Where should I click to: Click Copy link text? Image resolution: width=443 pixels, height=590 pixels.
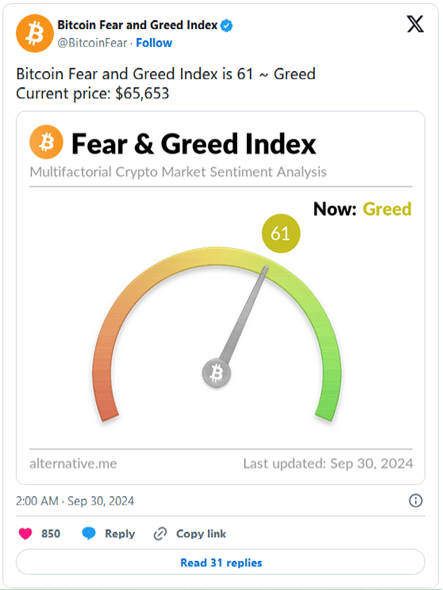click(201, 534)
